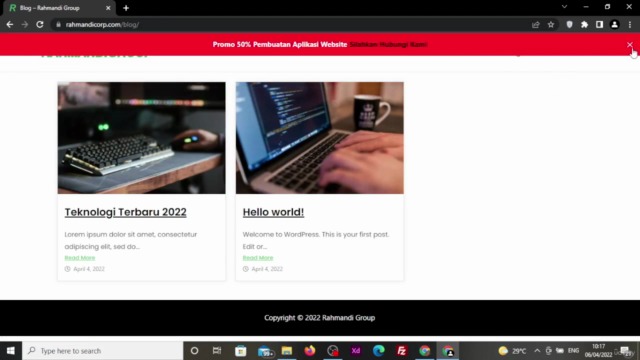Open the 29°C weather widget
The image size is (640, 360).
513,351
